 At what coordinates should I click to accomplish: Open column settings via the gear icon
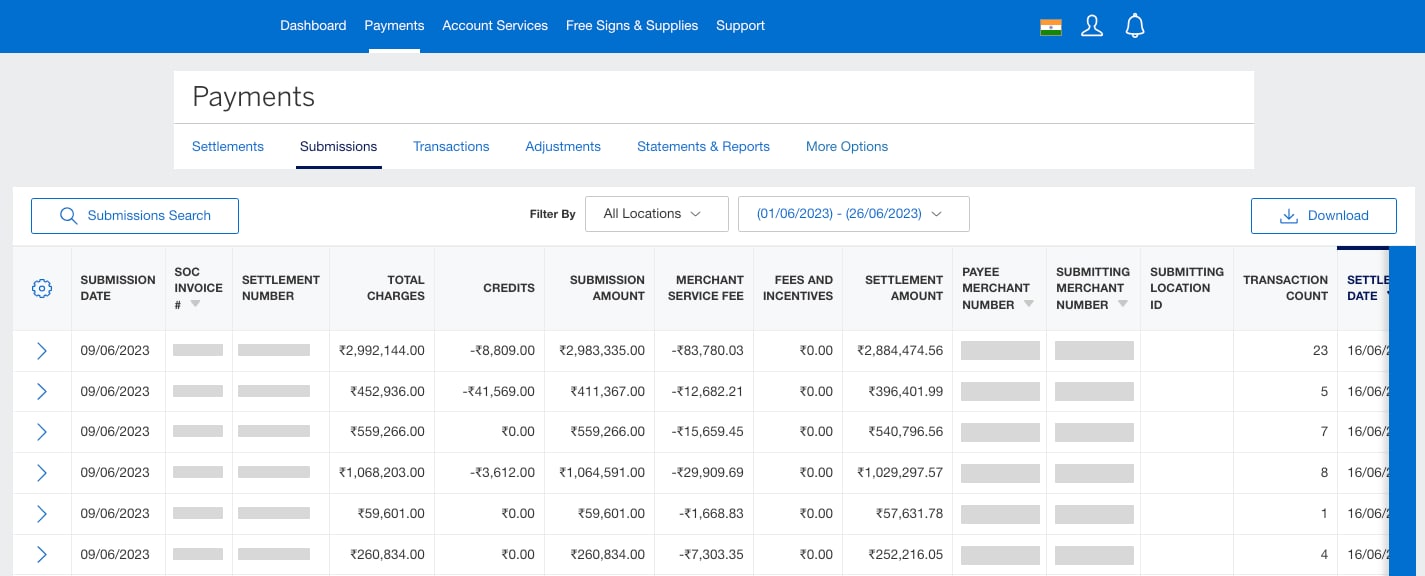tap(41, 288)
